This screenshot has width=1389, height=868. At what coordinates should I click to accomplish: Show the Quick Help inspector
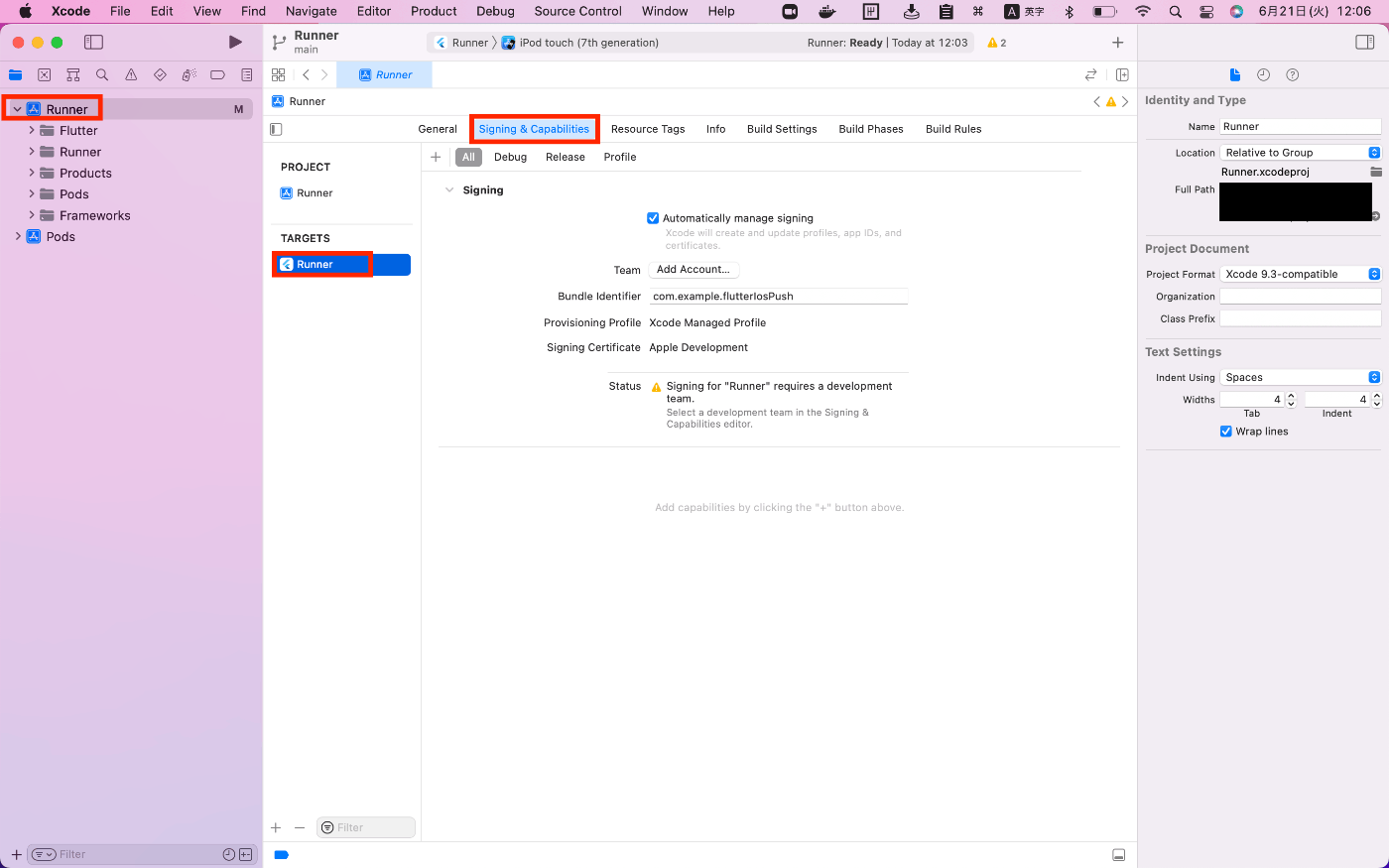(x=1292, y=74)
